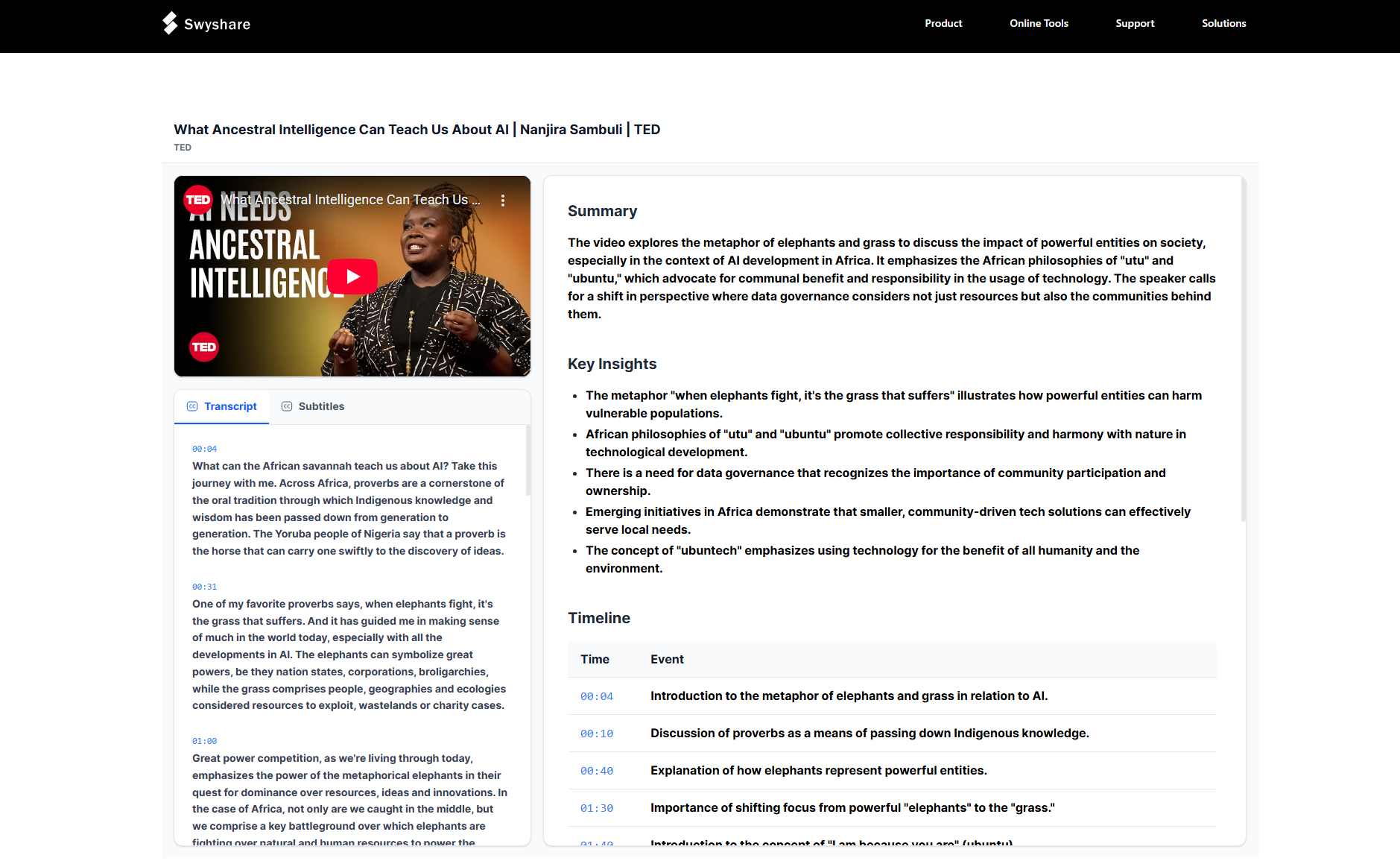Screen dimensions: 1400x861
Task: Jump to timestamp 00:04 in the transcript
Action: [x=203, y=449]
